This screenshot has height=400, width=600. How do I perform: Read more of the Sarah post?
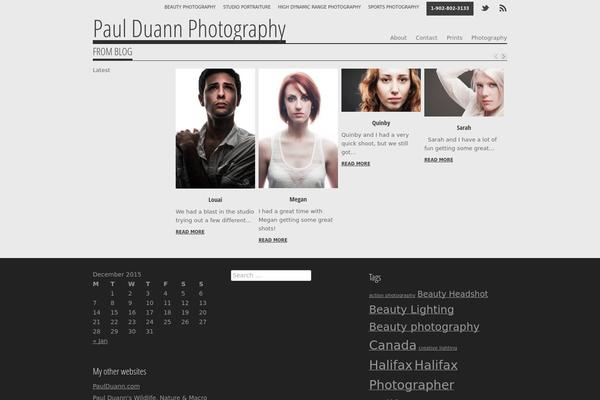pos(439,160)
